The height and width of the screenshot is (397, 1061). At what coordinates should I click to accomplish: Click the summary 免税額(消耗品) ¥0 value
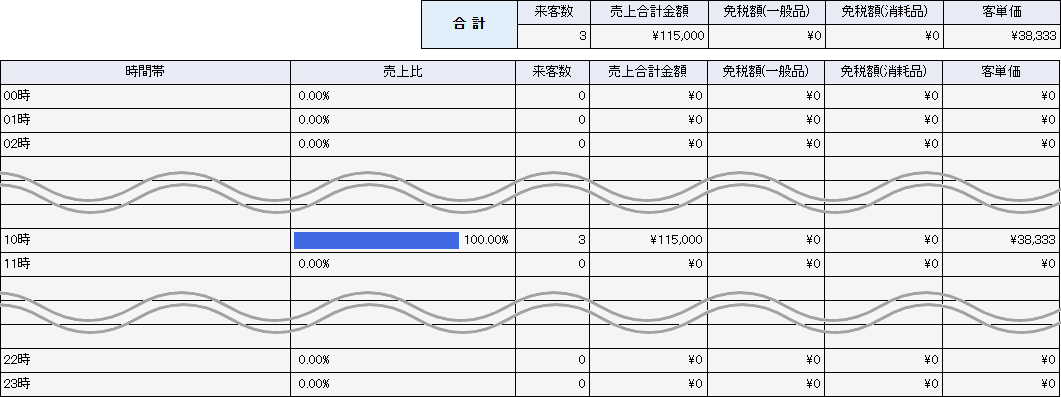pyautogui.click(x=931, y=37)
